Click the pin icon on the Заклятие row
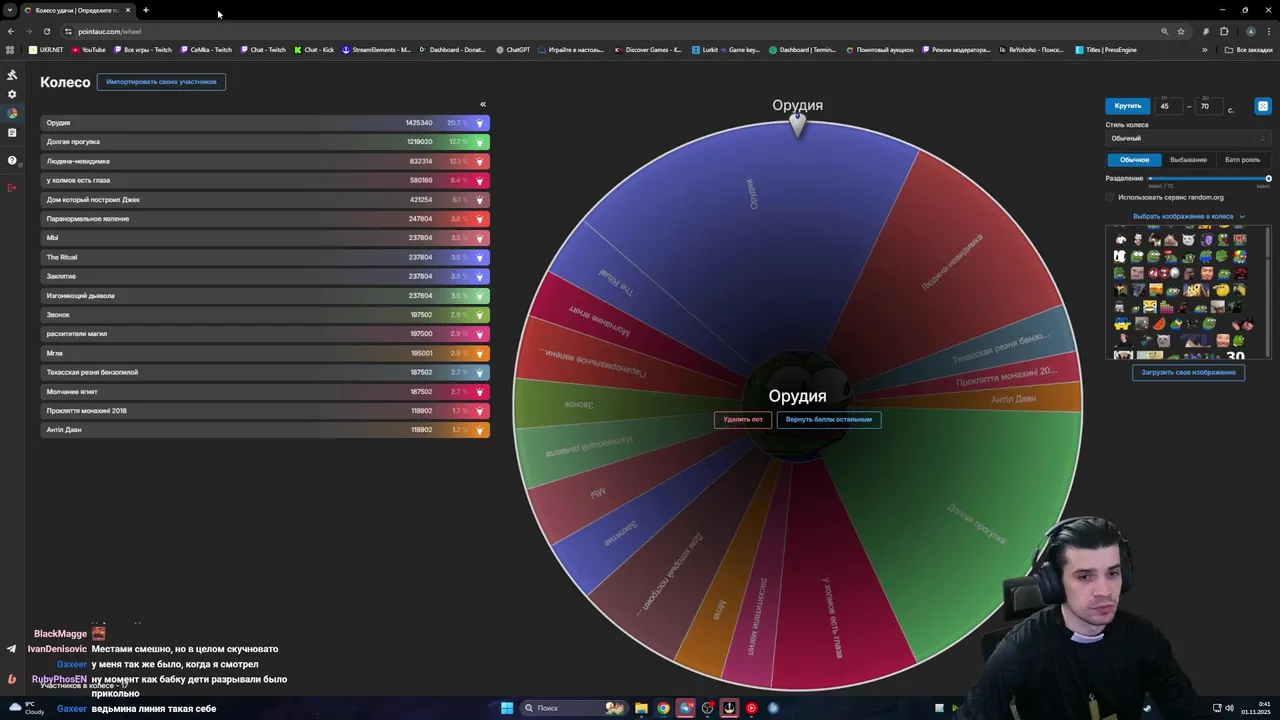 point(480,277)
